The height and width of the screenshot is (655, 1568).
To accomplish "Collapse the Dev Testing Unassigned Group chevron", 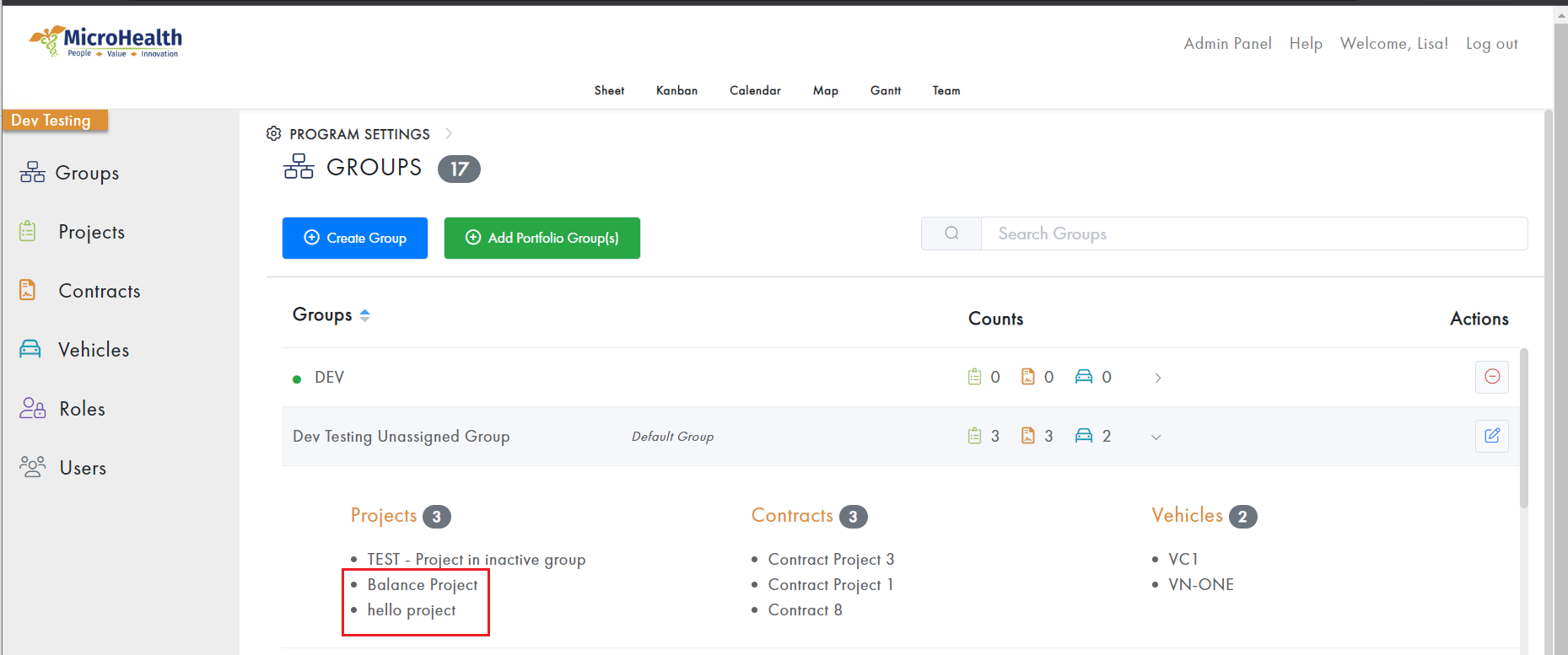I will (1156, 437).
